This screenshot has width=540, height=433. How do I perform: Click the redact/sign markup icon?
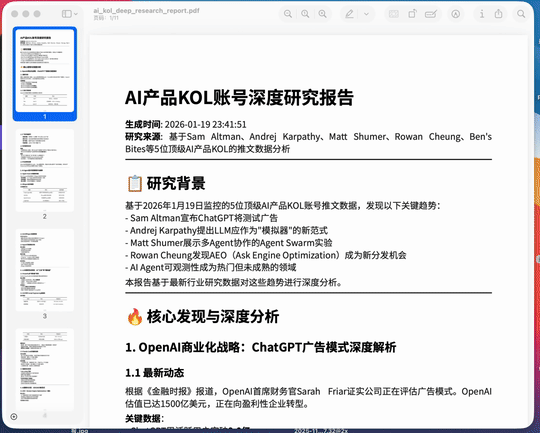[x=431, y=14]
